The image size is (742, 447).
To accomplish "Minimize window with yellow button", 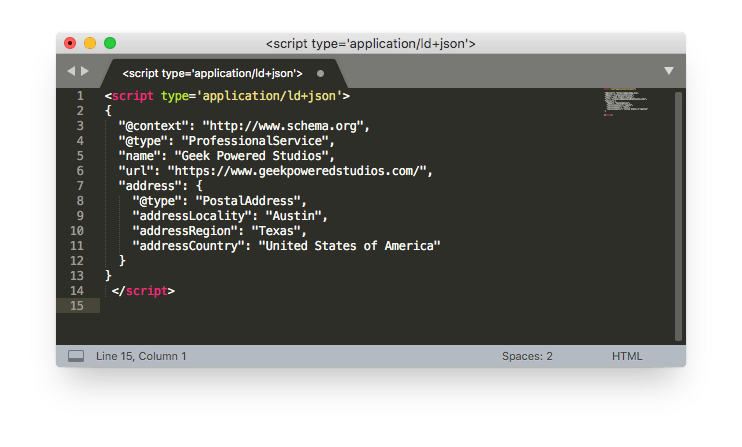I will click(90, 43).
